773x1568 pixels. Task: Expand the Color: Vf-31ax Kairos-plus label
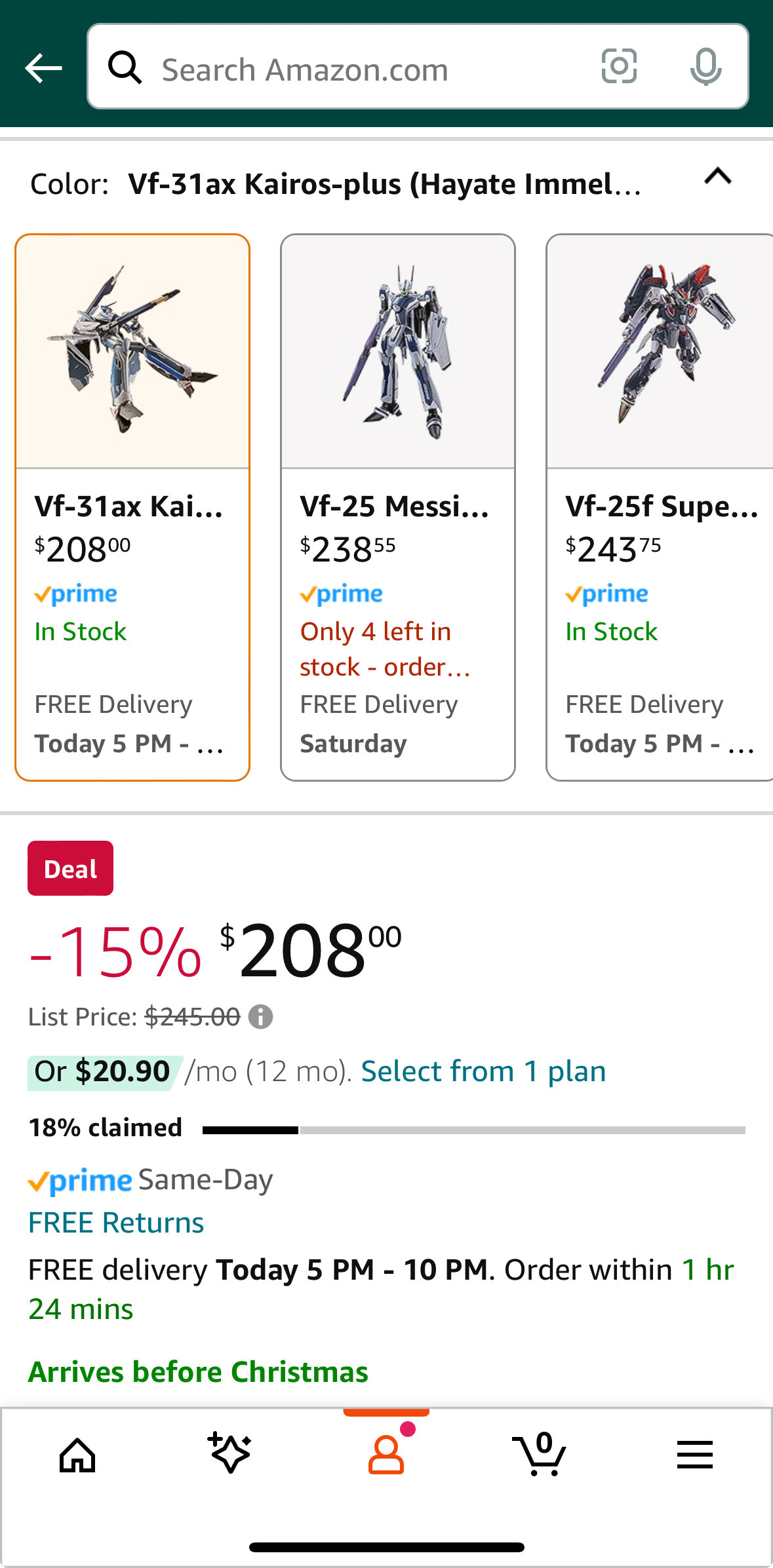point(336,184)
